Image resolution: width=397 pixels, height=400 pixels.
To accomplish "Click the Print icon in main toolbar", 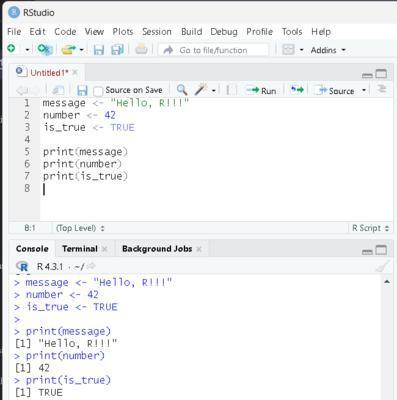I will (x=141, y=49).
